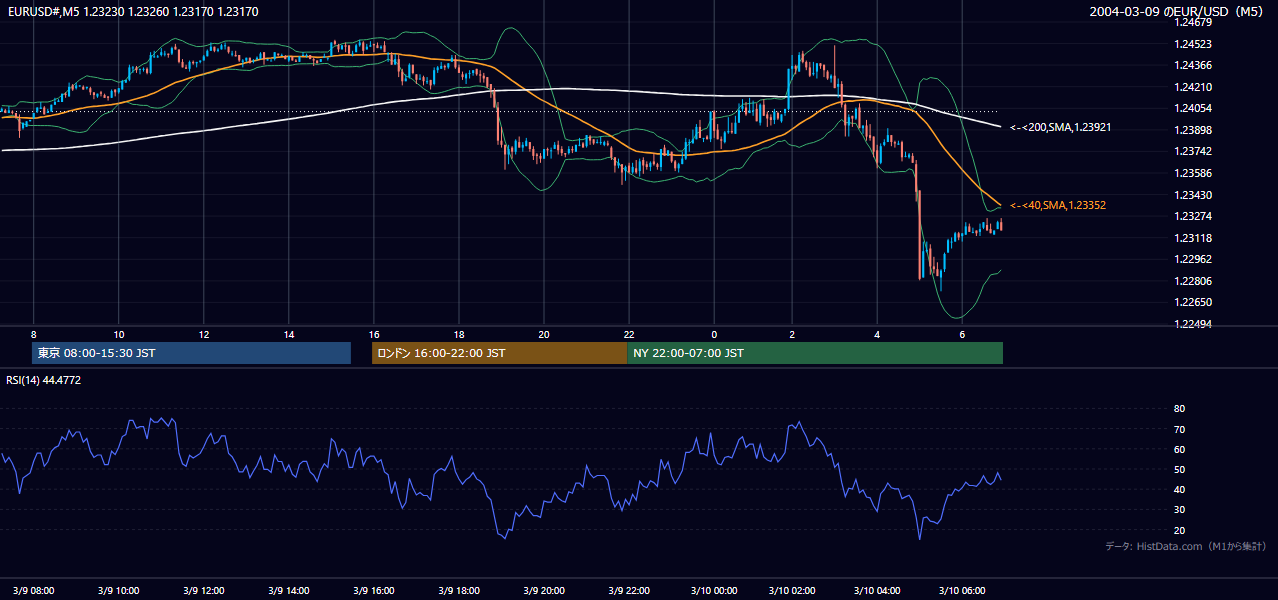Click price axis value 1.22962
Viewport: 1278px width, 600px height.
click(1195, 259)
